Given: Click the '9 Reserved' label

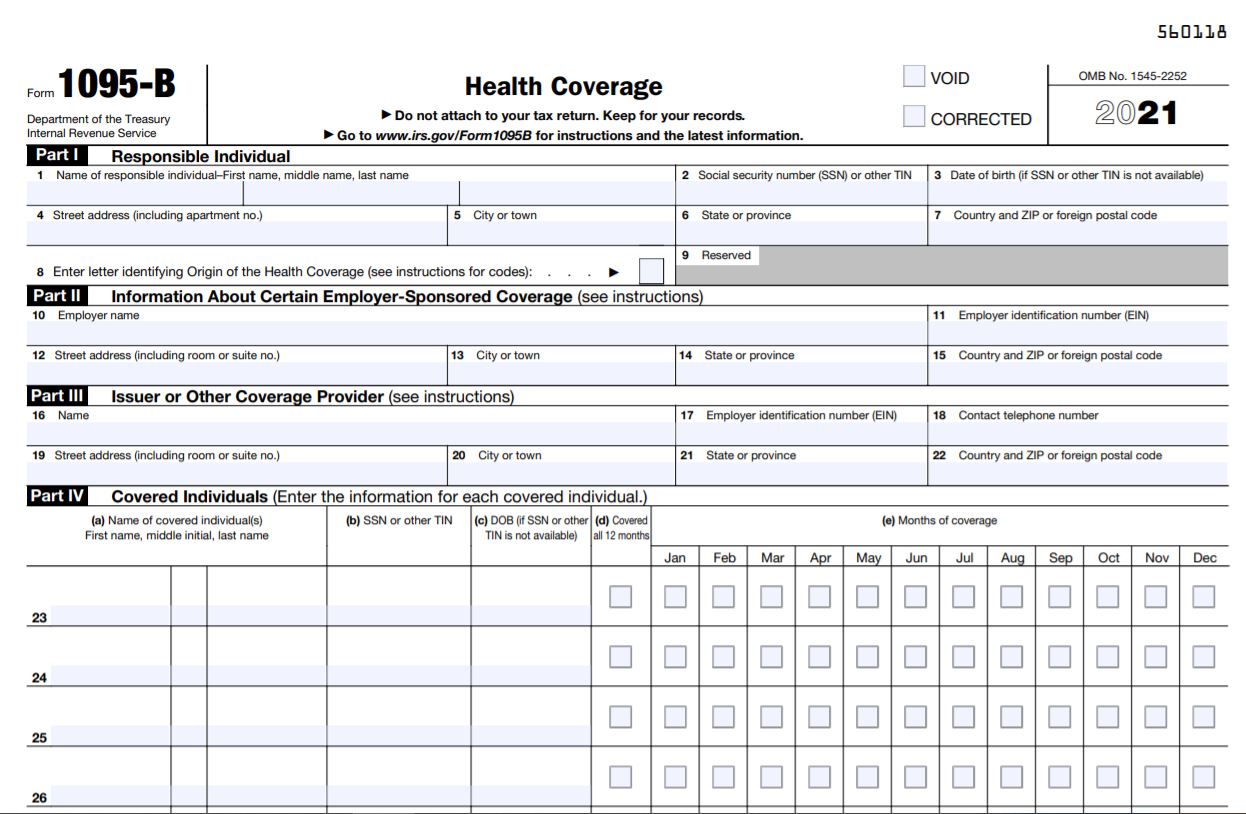Looking at the screenshot, I should click(716, 255).
